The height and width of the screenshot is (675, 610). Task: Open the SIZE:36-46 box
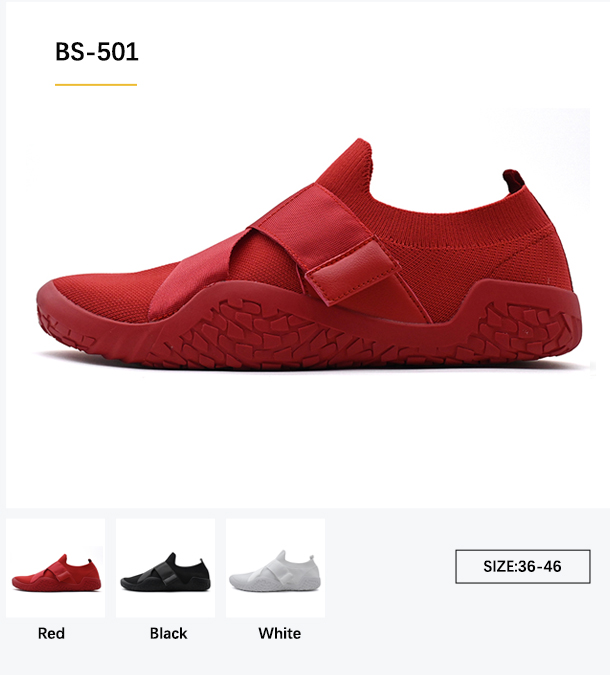point(523,567)
